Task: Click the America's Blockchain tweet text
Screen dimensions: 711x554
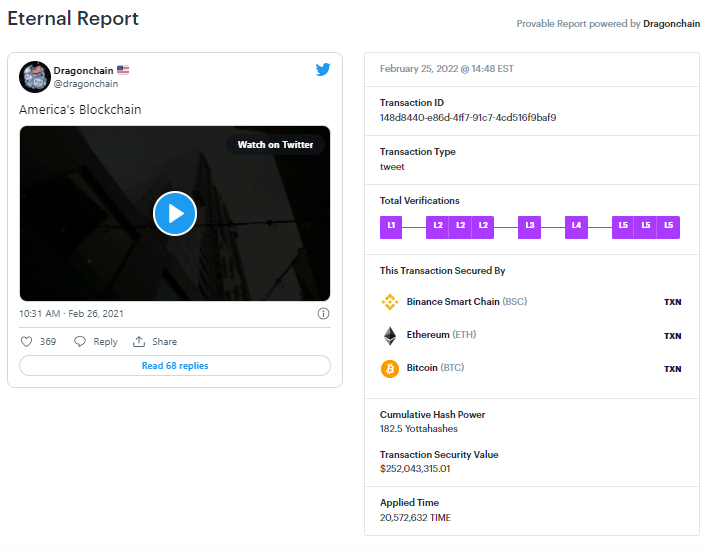Action: [80, 110]
